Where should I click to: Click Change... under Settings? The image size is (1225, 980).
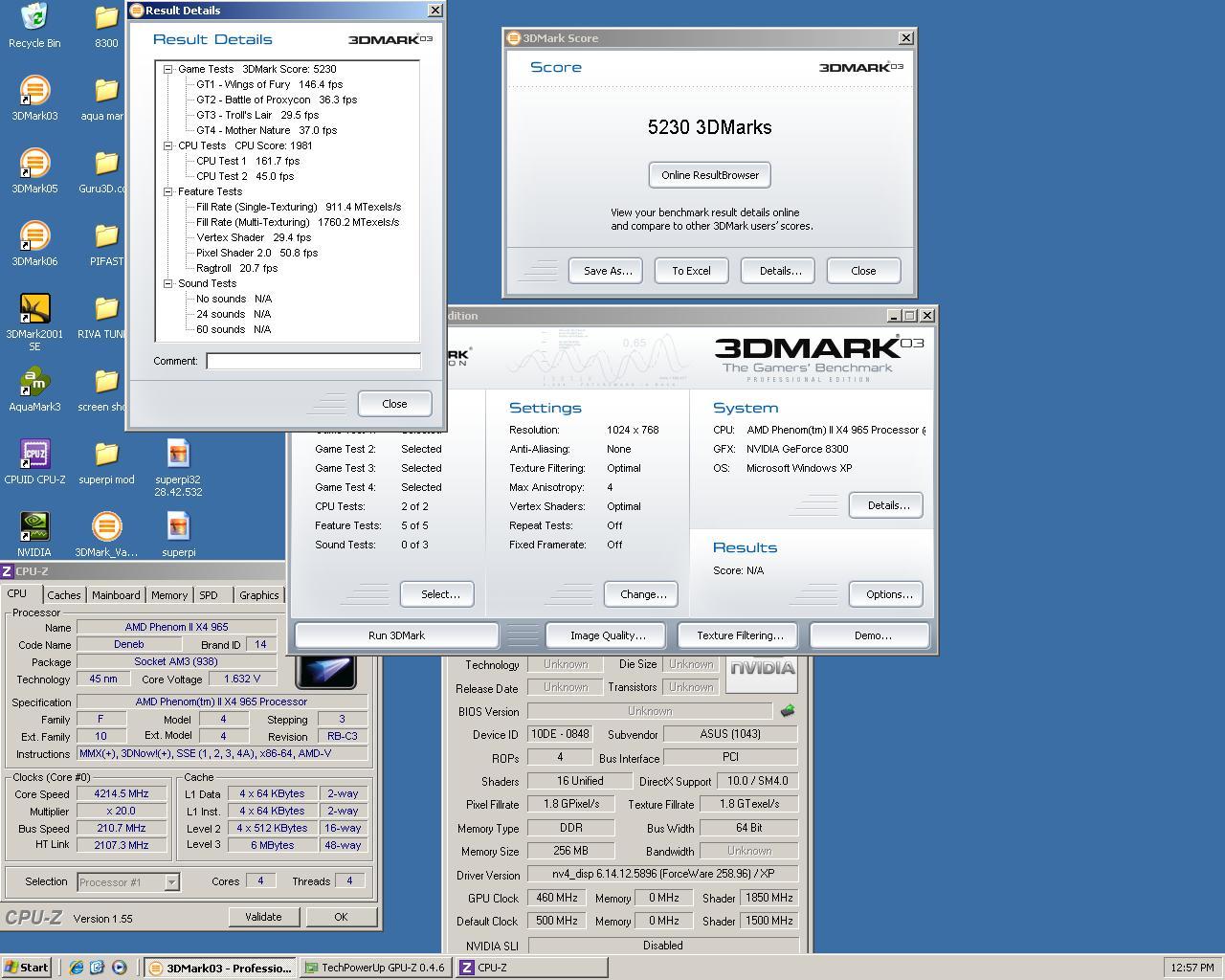click(643, 594)
